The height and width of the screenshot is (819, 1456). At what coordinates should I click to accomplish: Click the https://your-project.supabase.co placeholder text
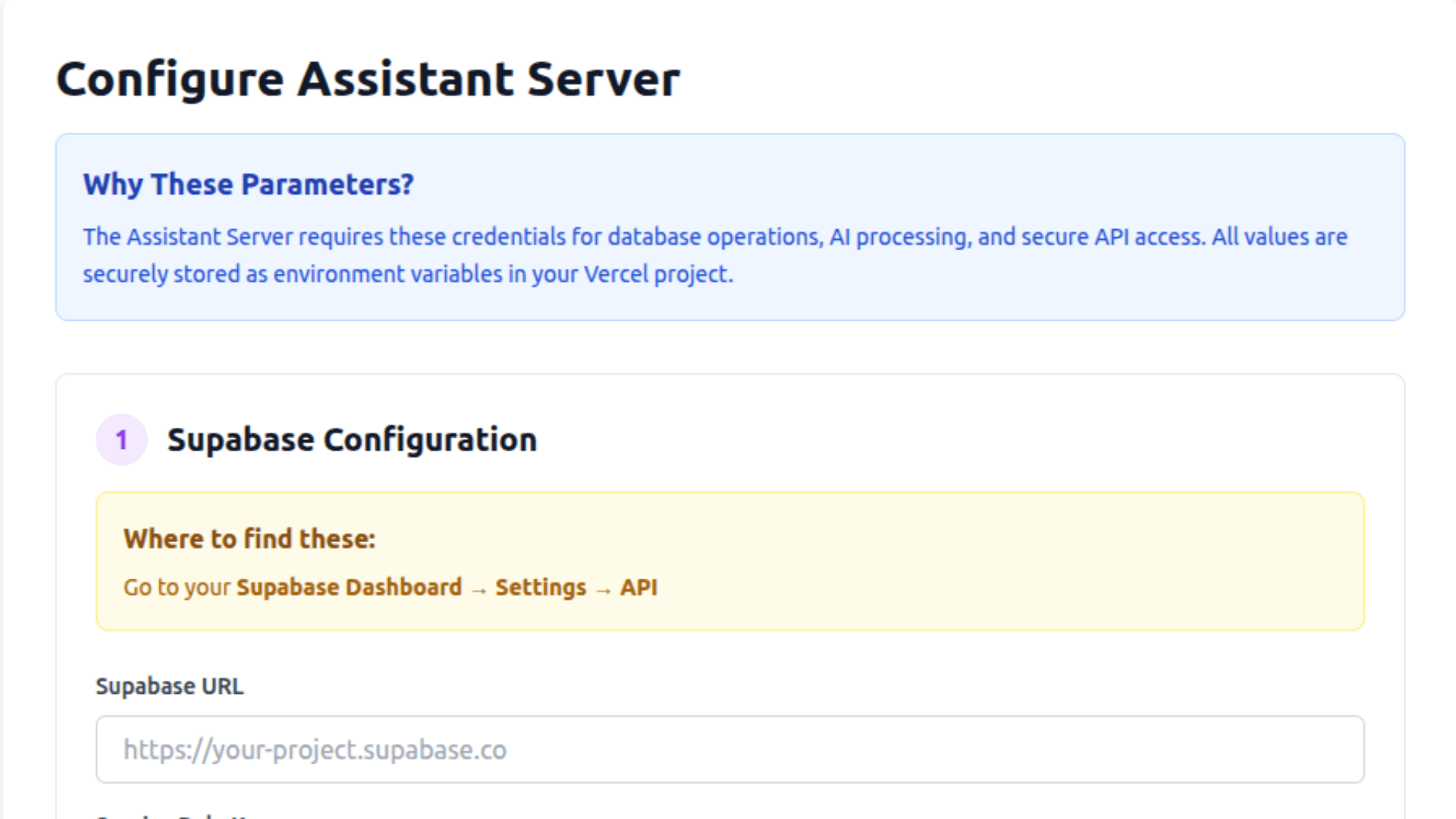(x=315, y=750)
